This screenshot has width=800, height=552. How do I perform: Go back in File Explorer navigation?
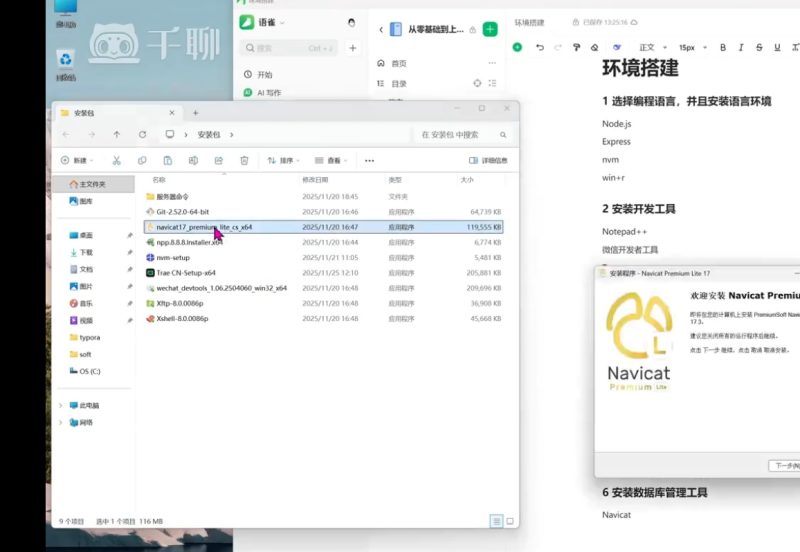[x=66, y=135]
